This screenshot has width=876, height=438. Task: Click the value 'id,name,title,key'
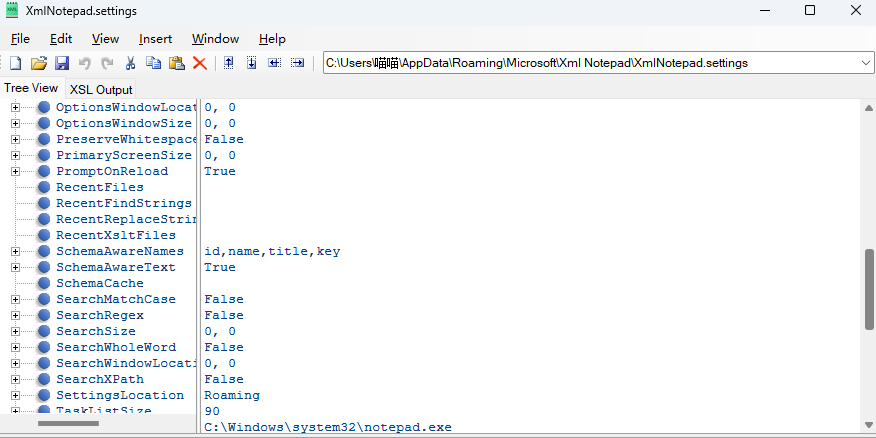coord(272,251)
